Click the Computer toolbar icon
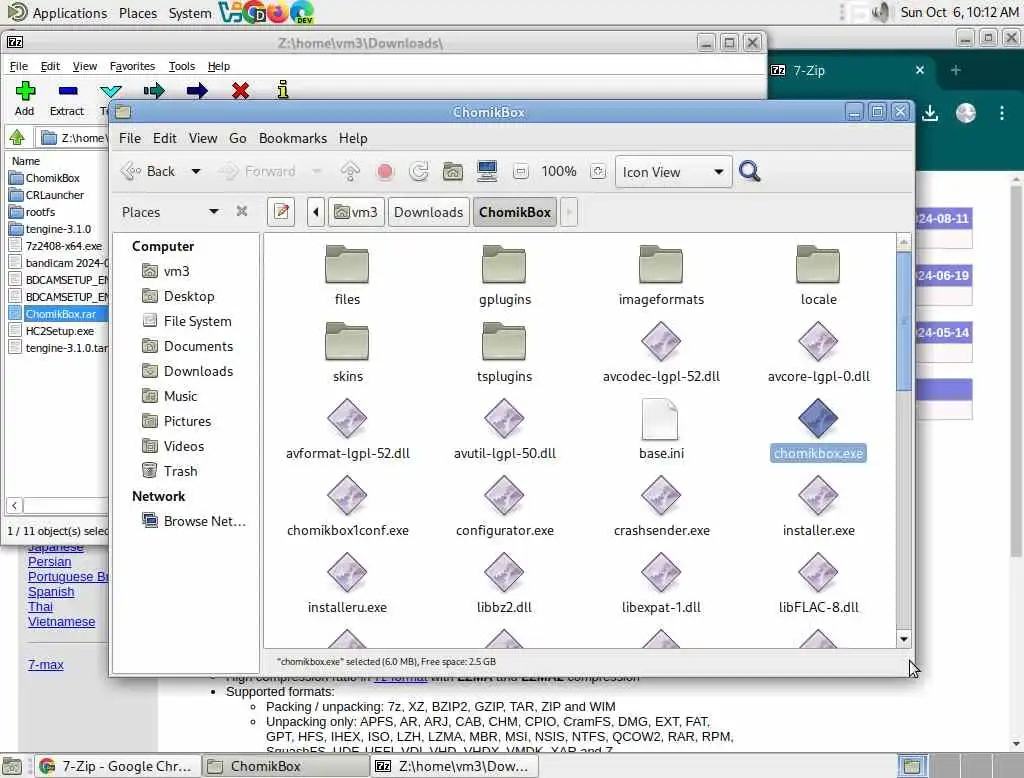The image size is (1024, 778). point(487,171)
